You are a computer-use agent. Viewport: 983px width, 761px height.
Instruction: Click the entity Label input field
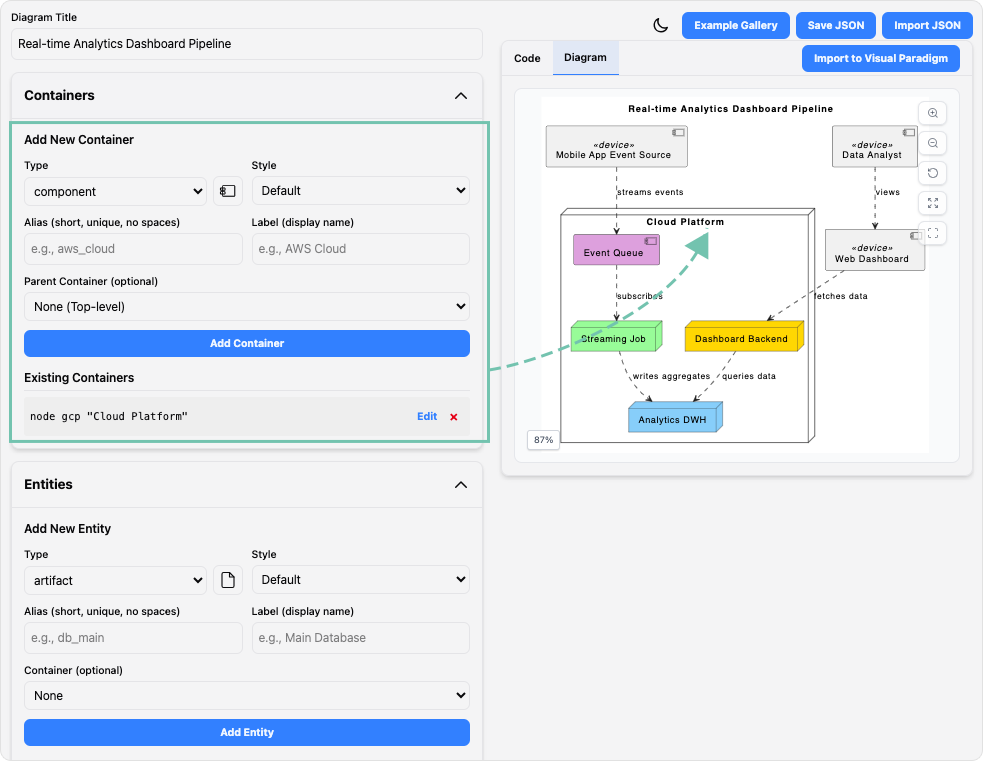[x=360, y=638]
